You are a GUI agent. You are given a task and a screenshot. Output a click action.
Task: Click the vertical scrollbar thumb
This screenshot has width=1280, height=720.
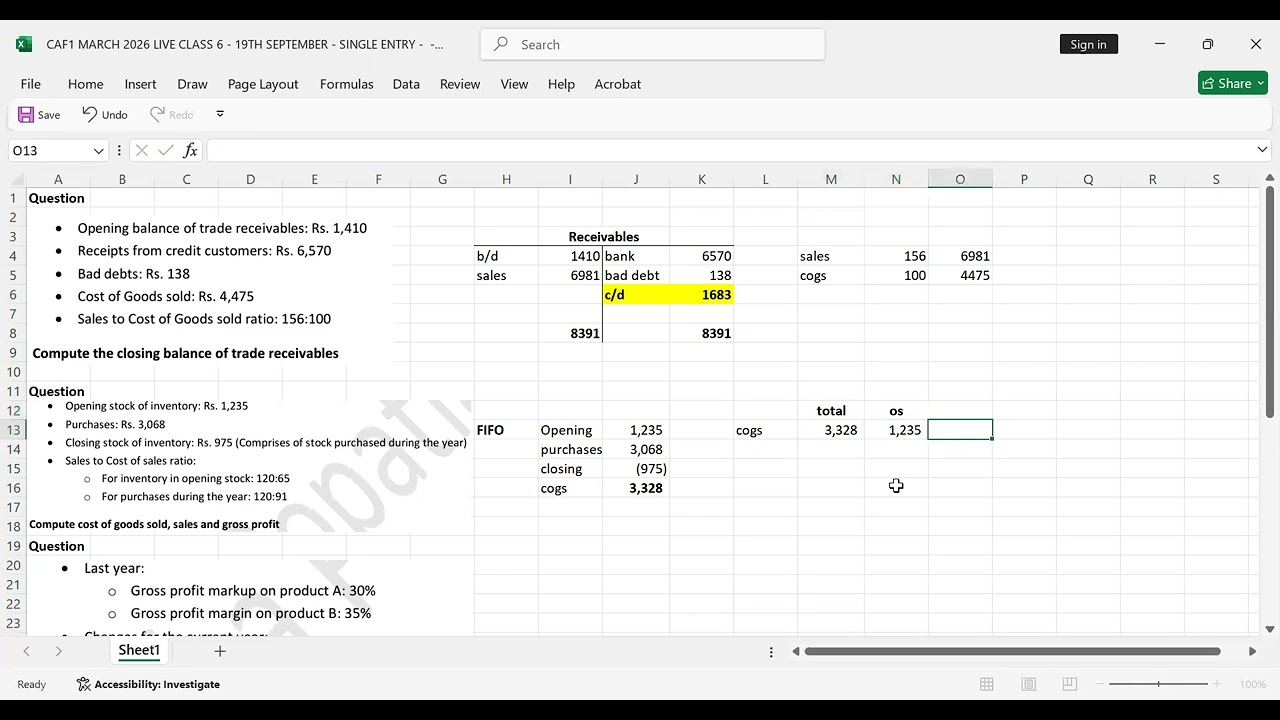(1269, 300)
